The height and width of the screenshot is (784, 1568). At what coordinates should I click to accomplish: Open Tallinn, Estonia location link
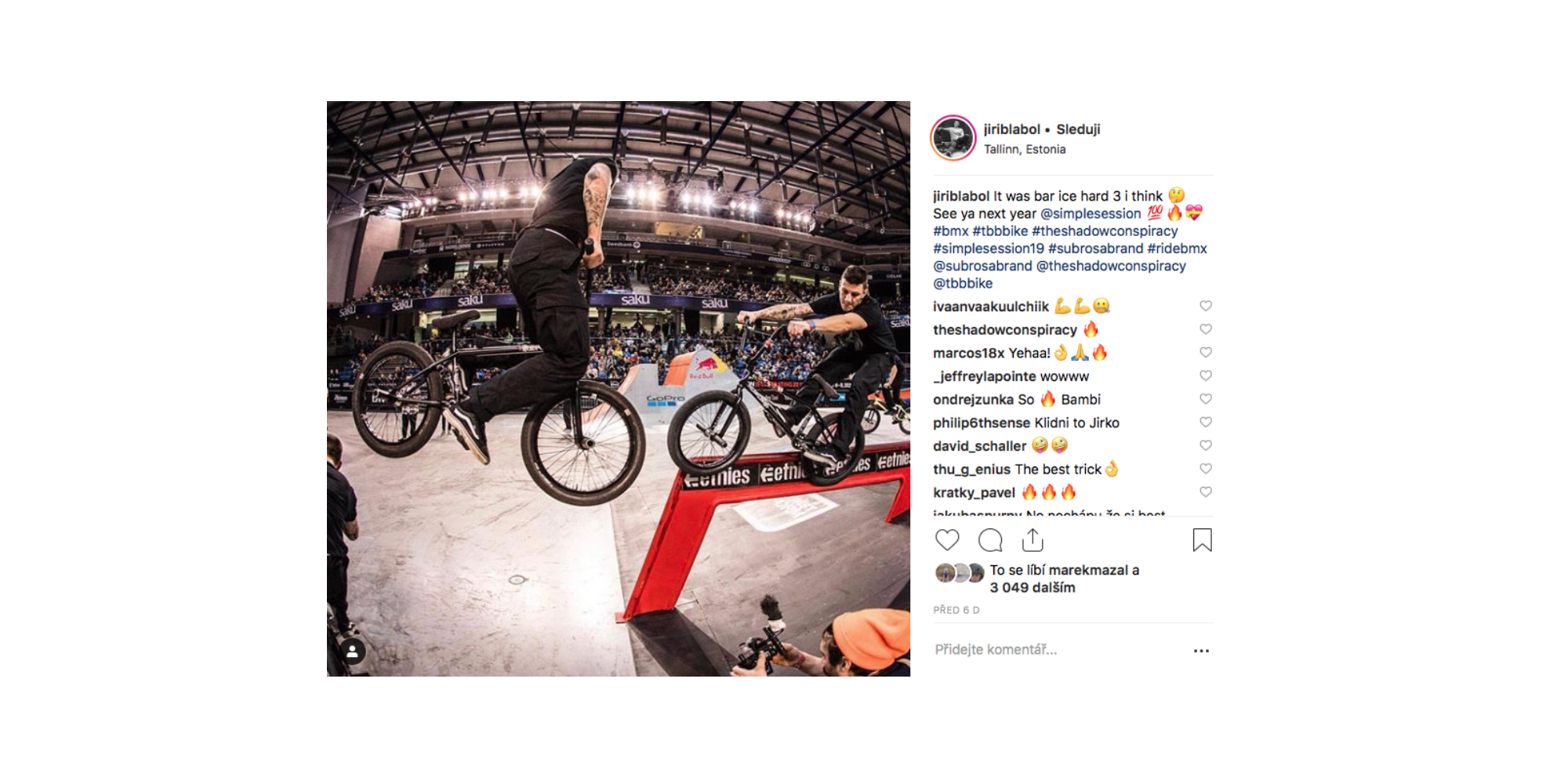[1025, 149]
